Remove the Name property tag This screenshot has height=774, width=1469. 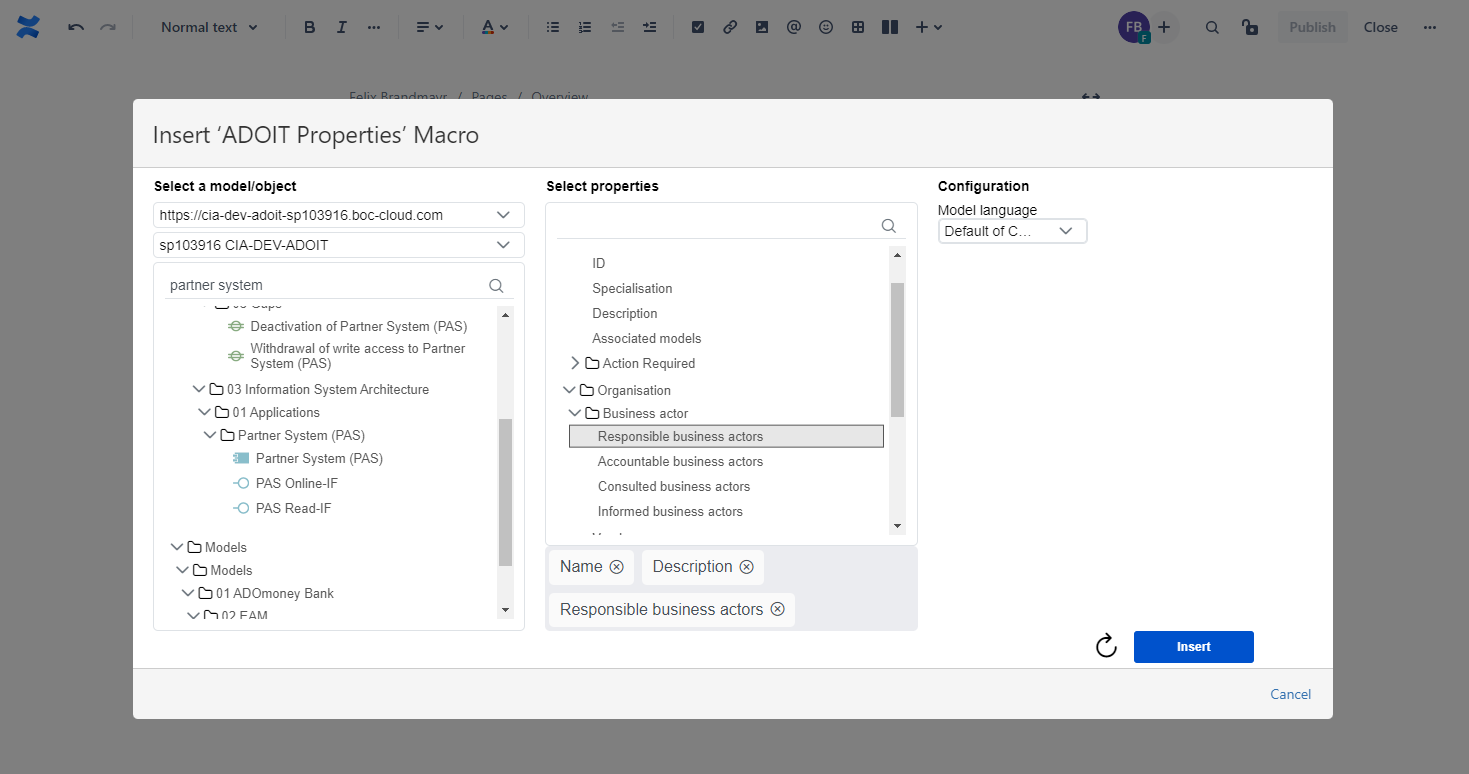click(617, 567)
